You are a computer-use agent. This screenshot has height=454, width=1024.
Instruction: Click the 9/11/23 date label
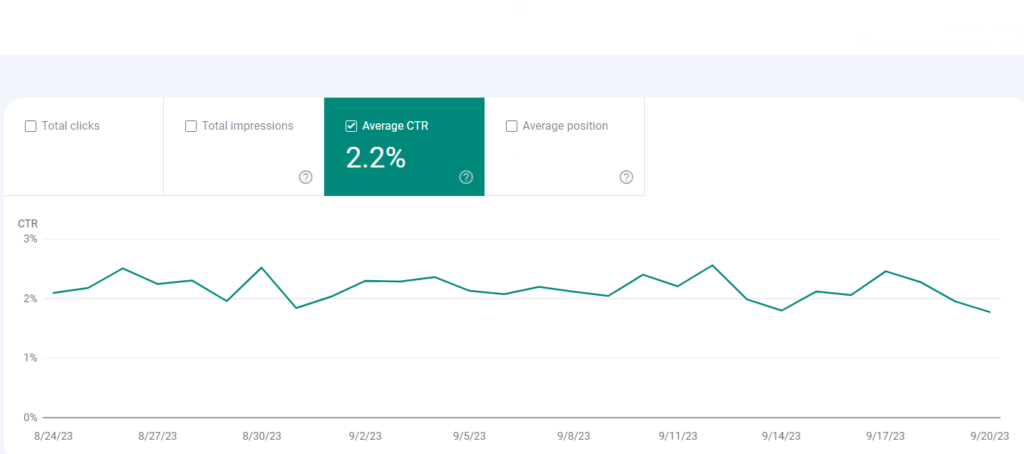[678, 436]
